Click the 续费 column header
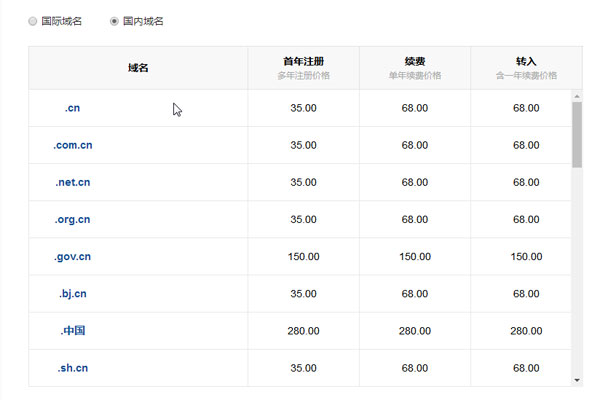The height and width of the screenshot is (400, 600). (414, 61)
